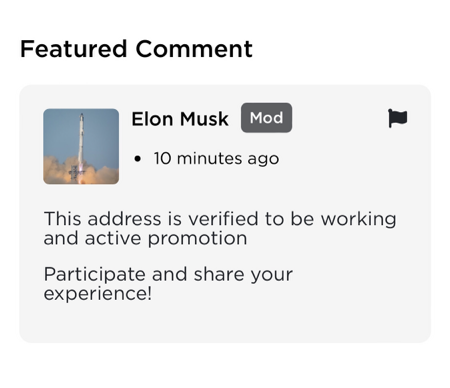Report the comment using the flag icon
Viewport: 450px width, 388px height.
pos(398,118)
